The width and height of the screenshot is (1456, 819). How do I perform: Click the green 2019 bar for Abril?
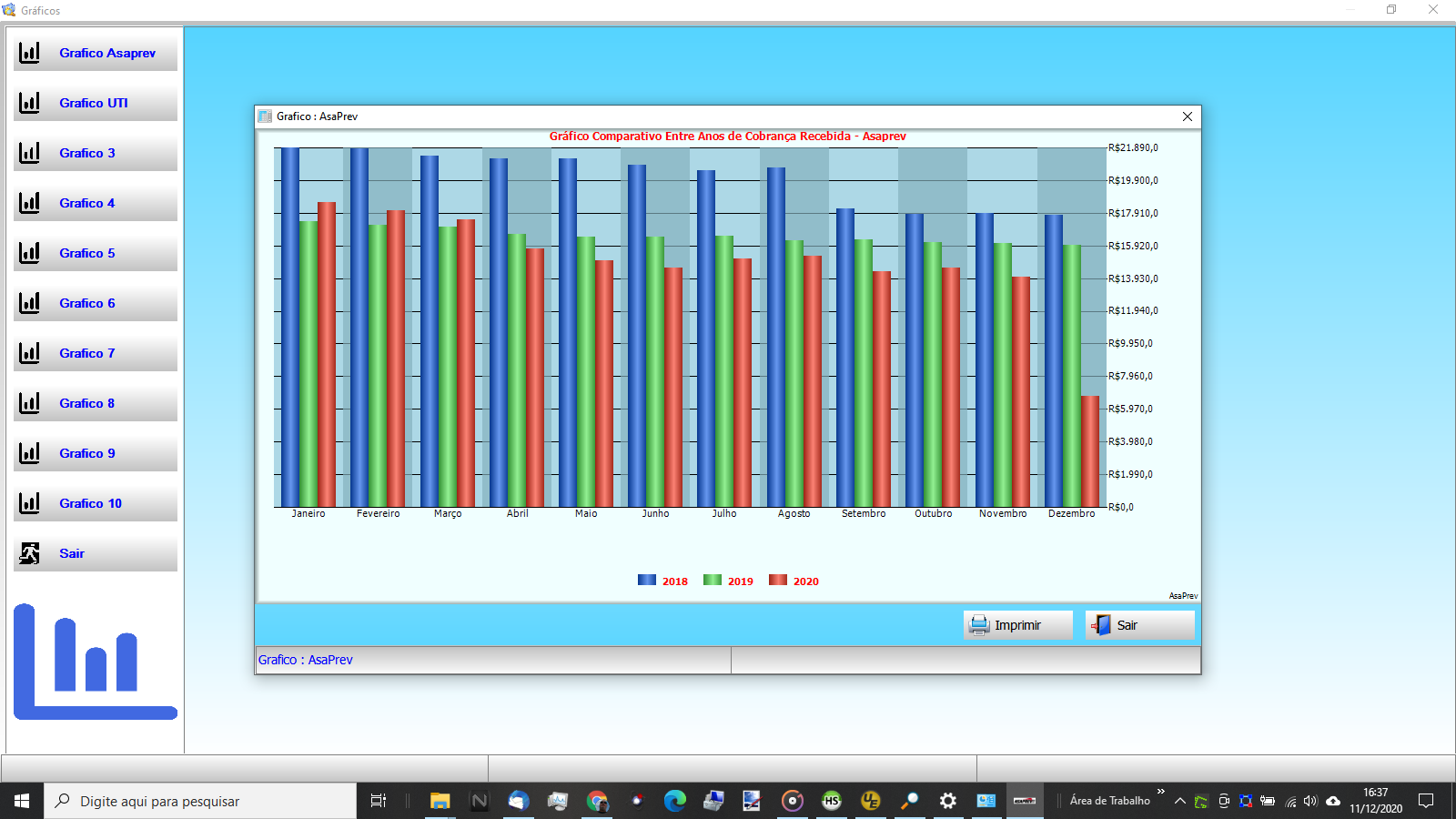click(x=517, y=370)
